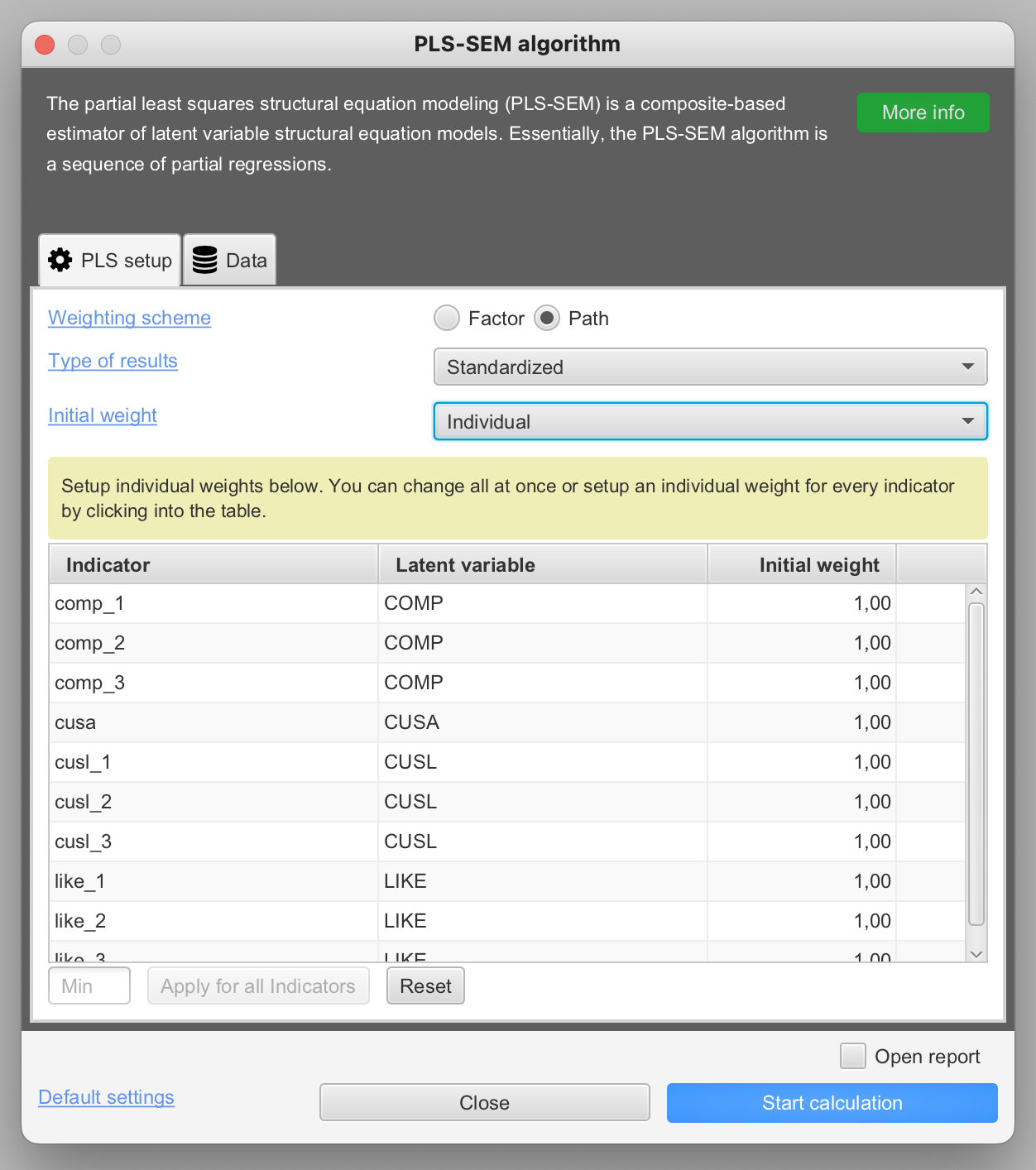Click the comp_3 indicator cell
The width and height of the screenshot is (1036, 1170).
213,683
